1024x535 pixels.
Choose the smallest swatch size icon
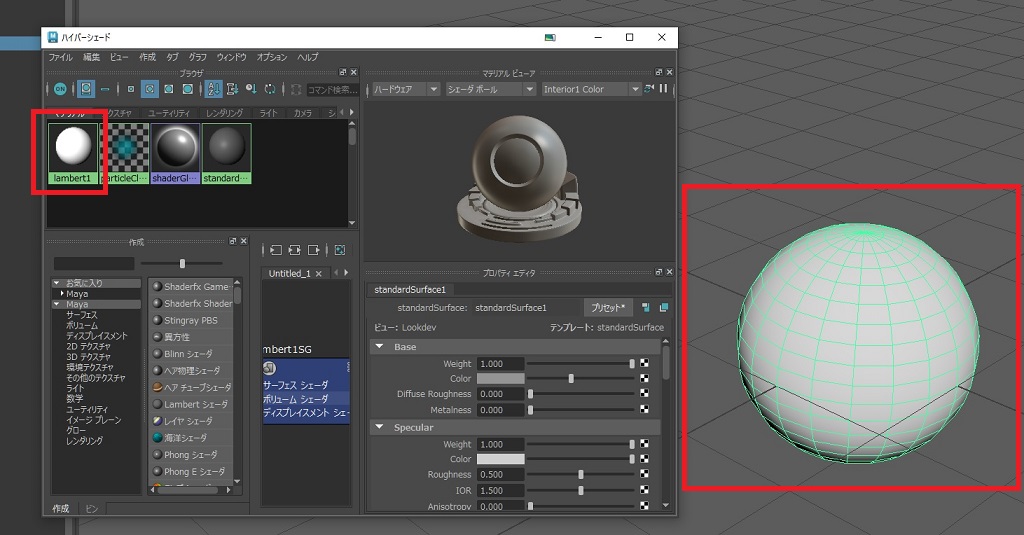131,89
